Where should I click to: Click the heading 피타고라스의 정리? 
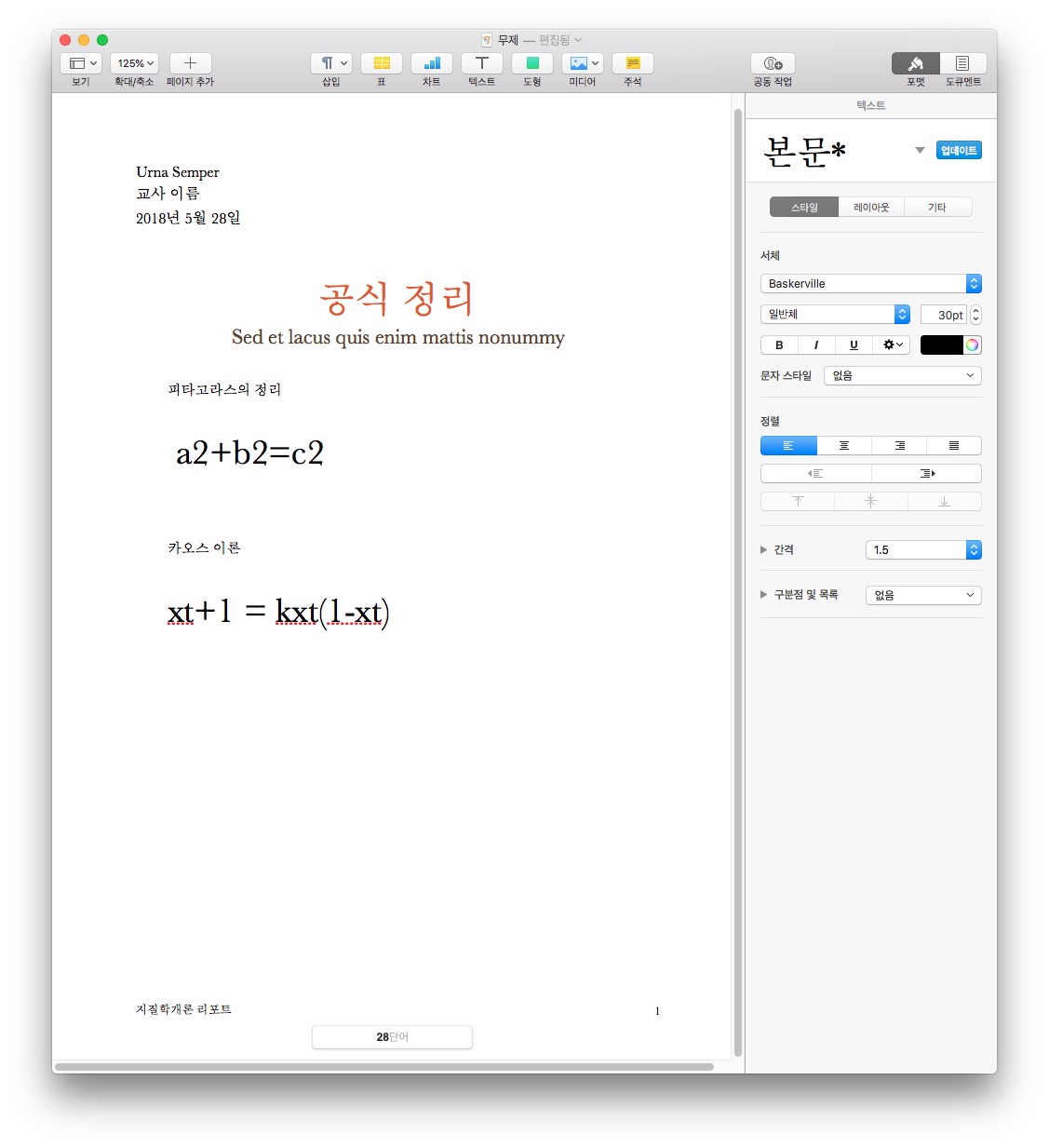224,389
